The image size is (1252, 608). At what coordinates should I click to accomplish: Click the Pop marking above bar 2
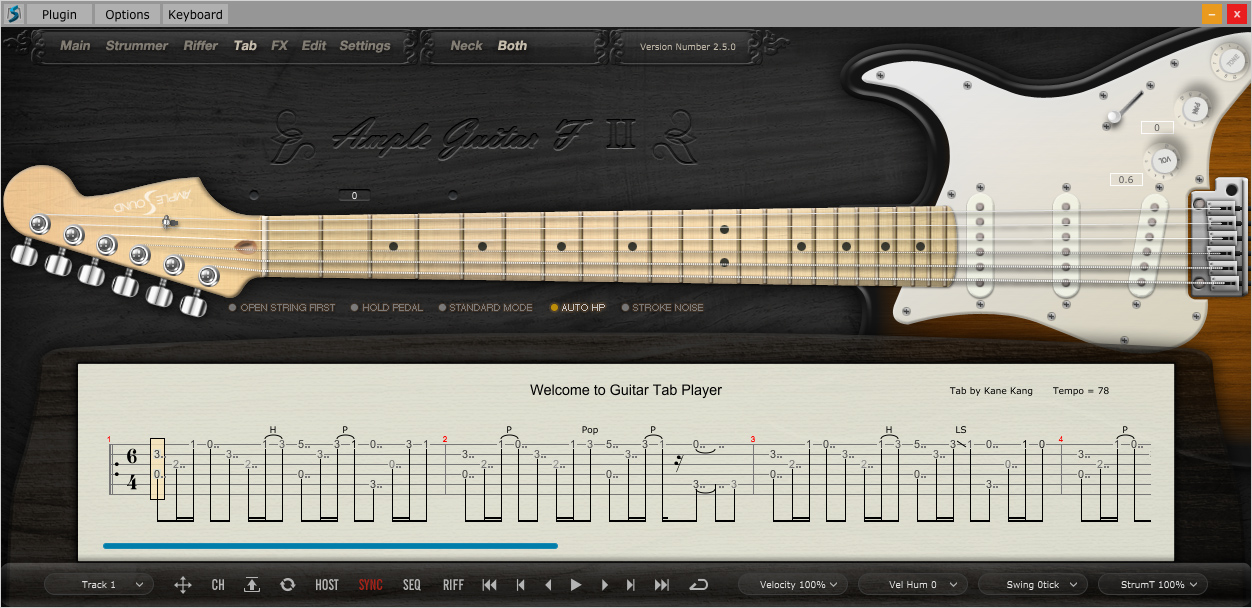pos(590,430)
